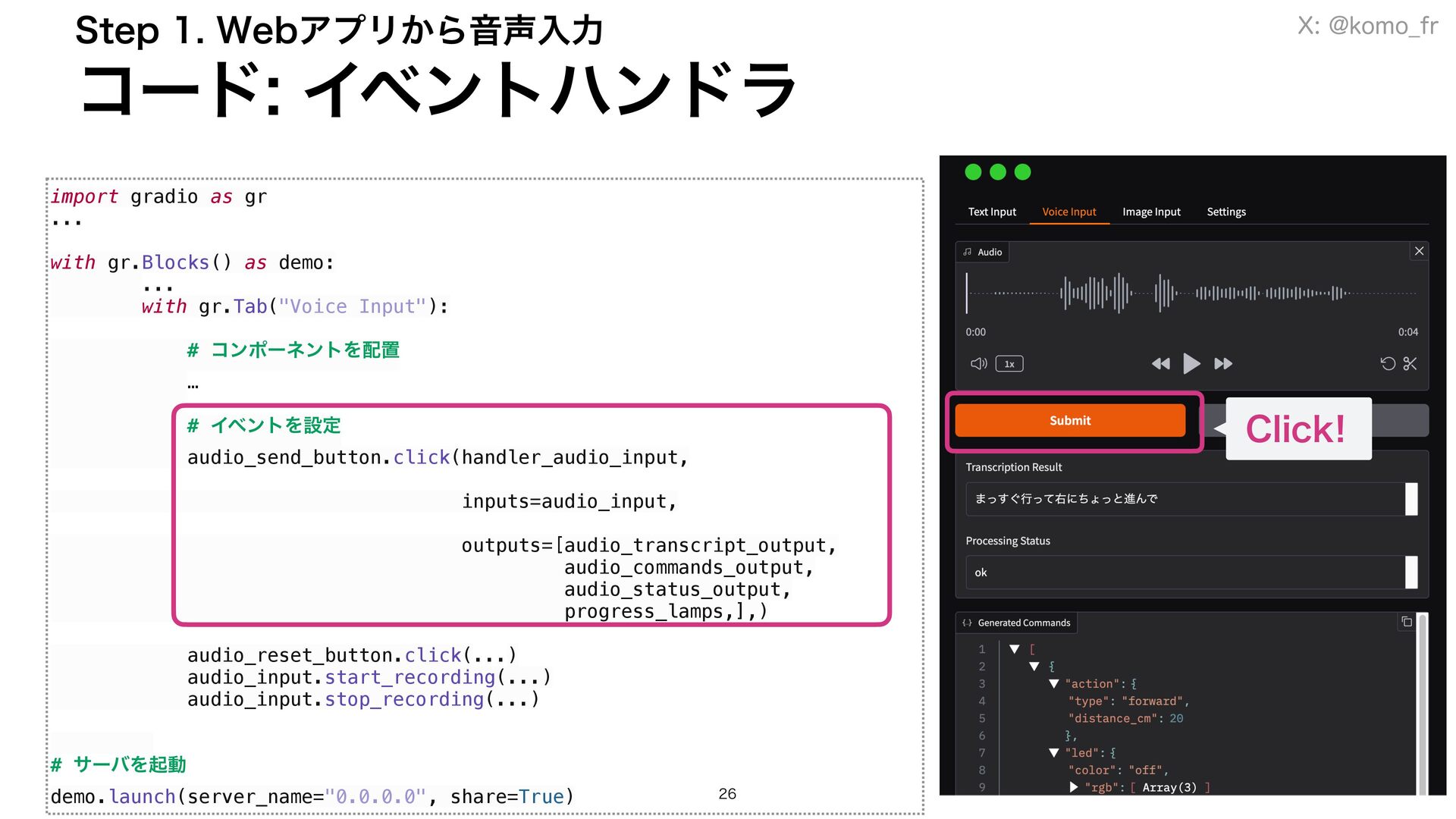Open the Settings tab
Viewport: 1456px width, 819px height.
[x=1226, y=212]
